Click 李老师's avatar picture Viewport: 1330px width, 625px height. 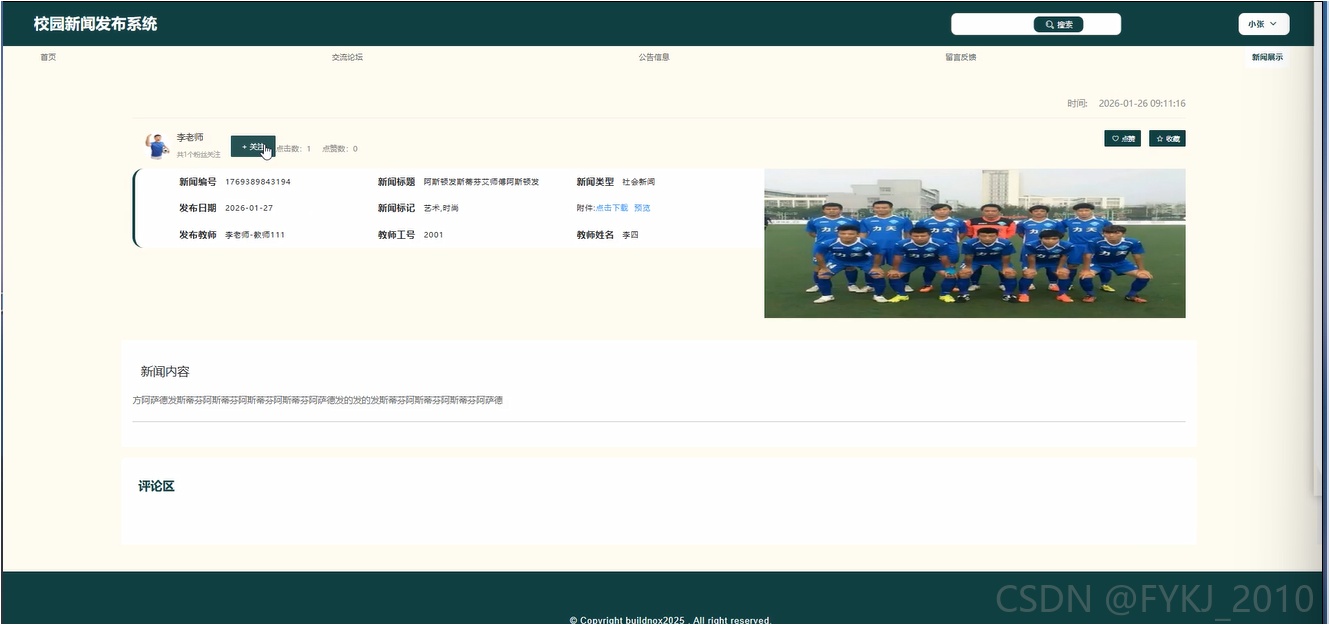coord(157,146)
